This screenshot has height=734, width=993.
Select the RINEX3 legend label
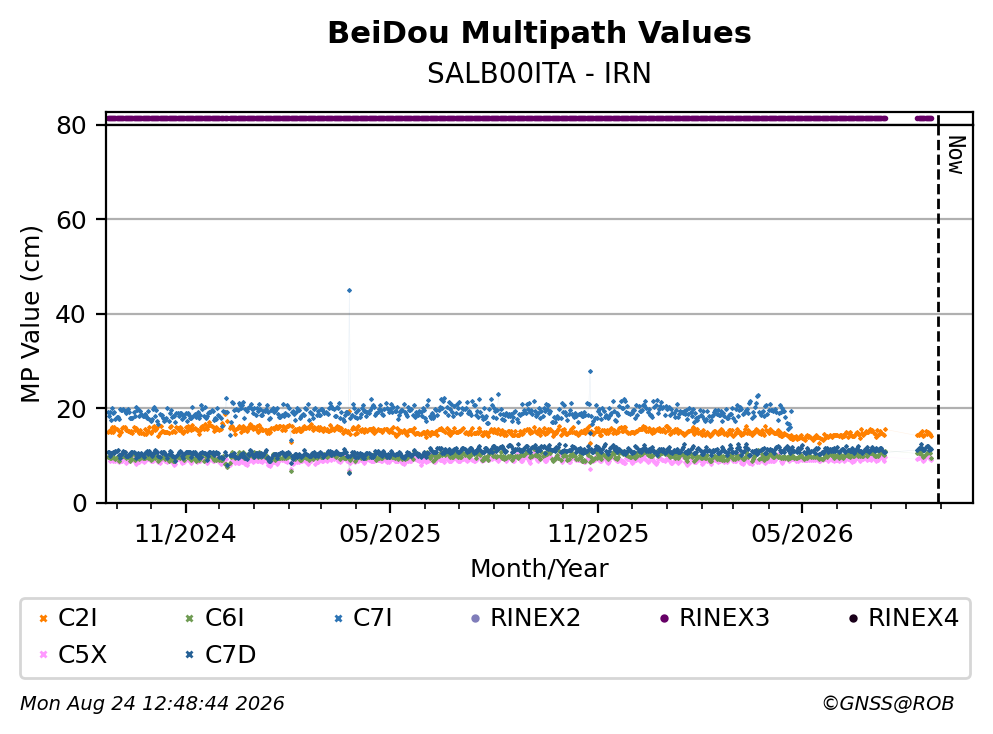724,617
